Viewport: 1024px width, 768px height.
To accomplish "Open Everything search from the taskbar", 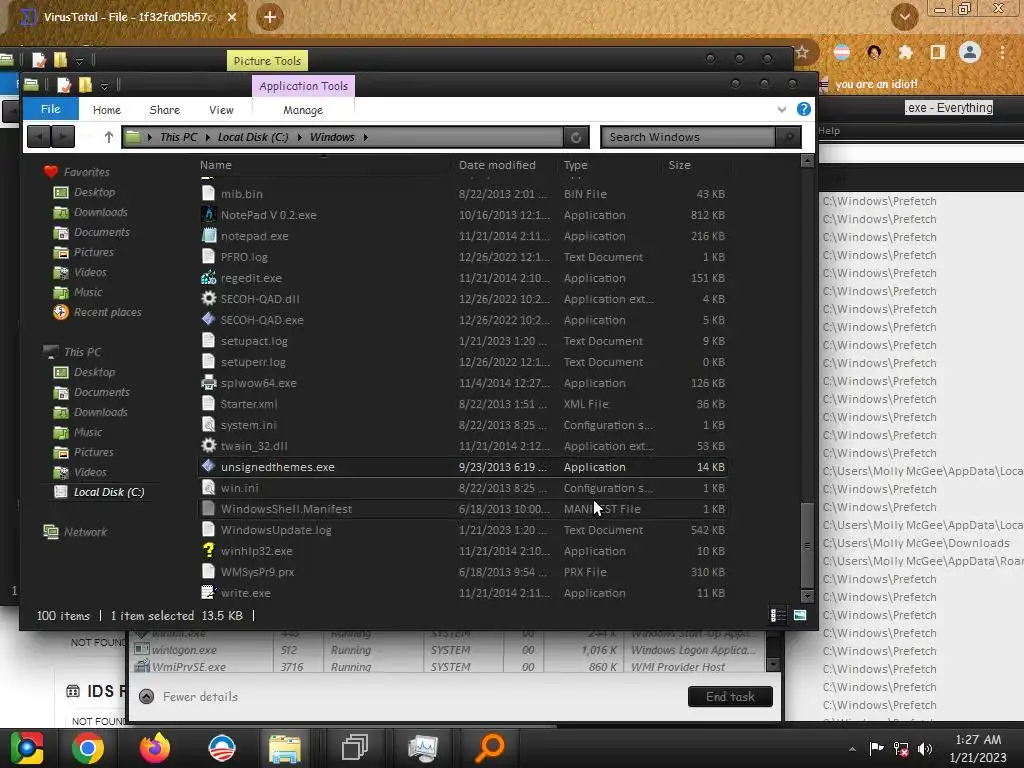I will pos(490,748).
